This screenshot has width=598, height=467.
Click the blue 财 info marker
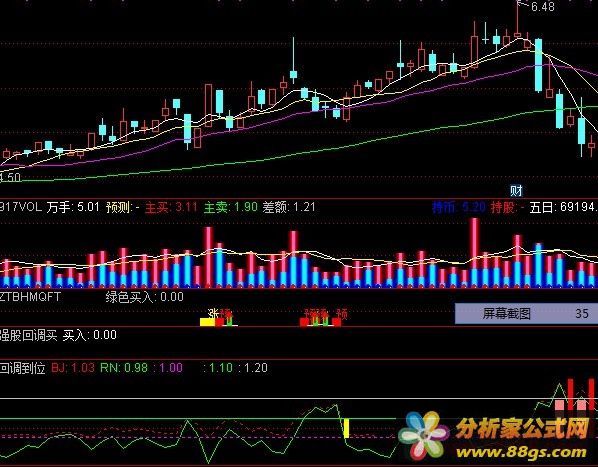(x=516, y=190)
